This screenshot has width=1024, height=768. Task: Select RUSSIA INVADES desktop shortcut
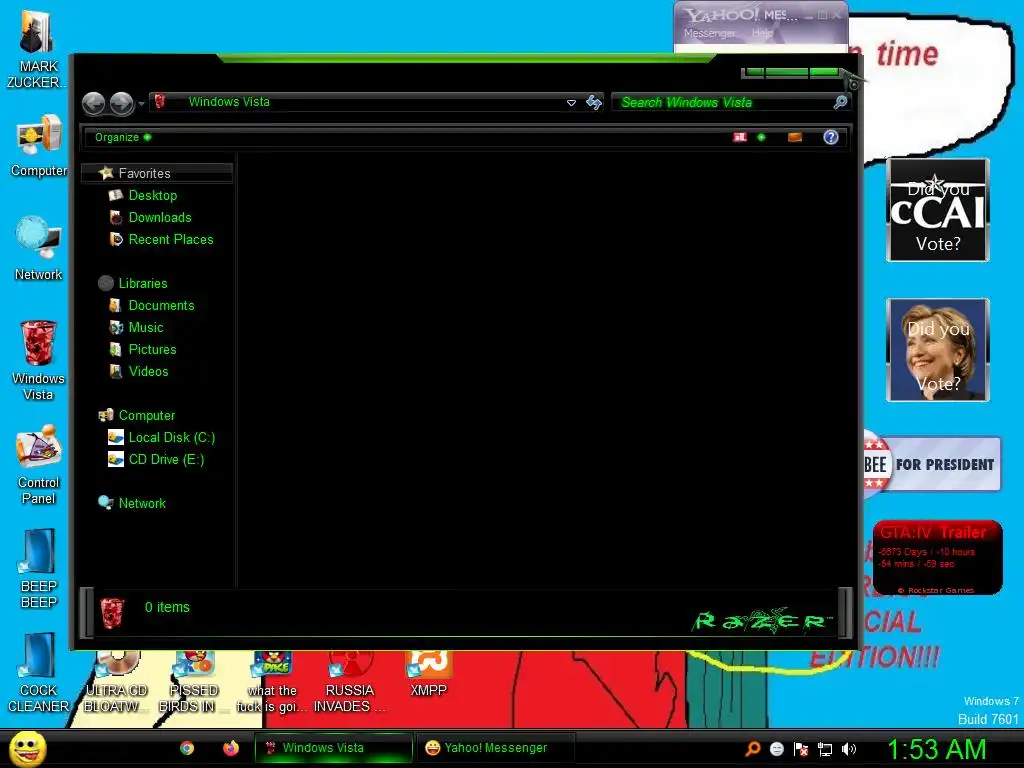[349, 682]
